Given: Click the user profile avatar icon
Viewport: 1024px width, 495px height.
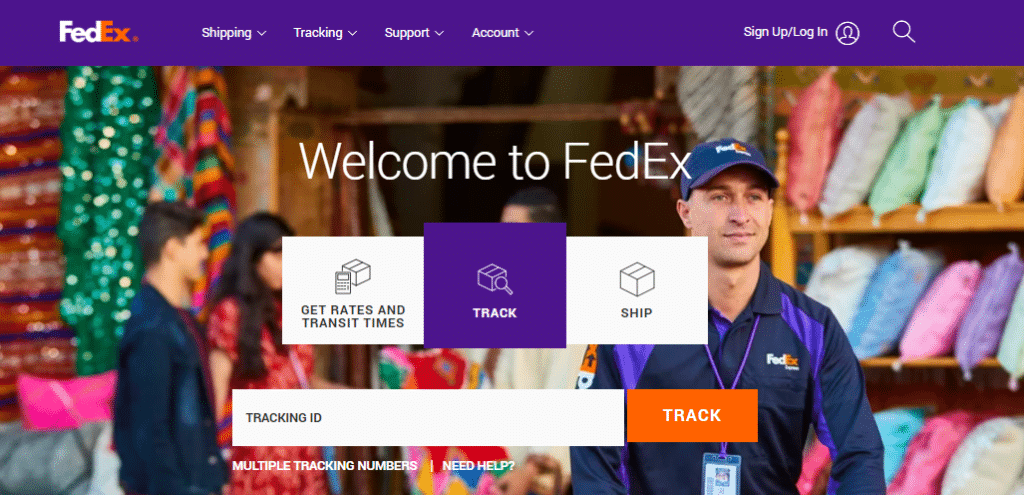Looking at the screenshot, I should click(x=848, y=33).
